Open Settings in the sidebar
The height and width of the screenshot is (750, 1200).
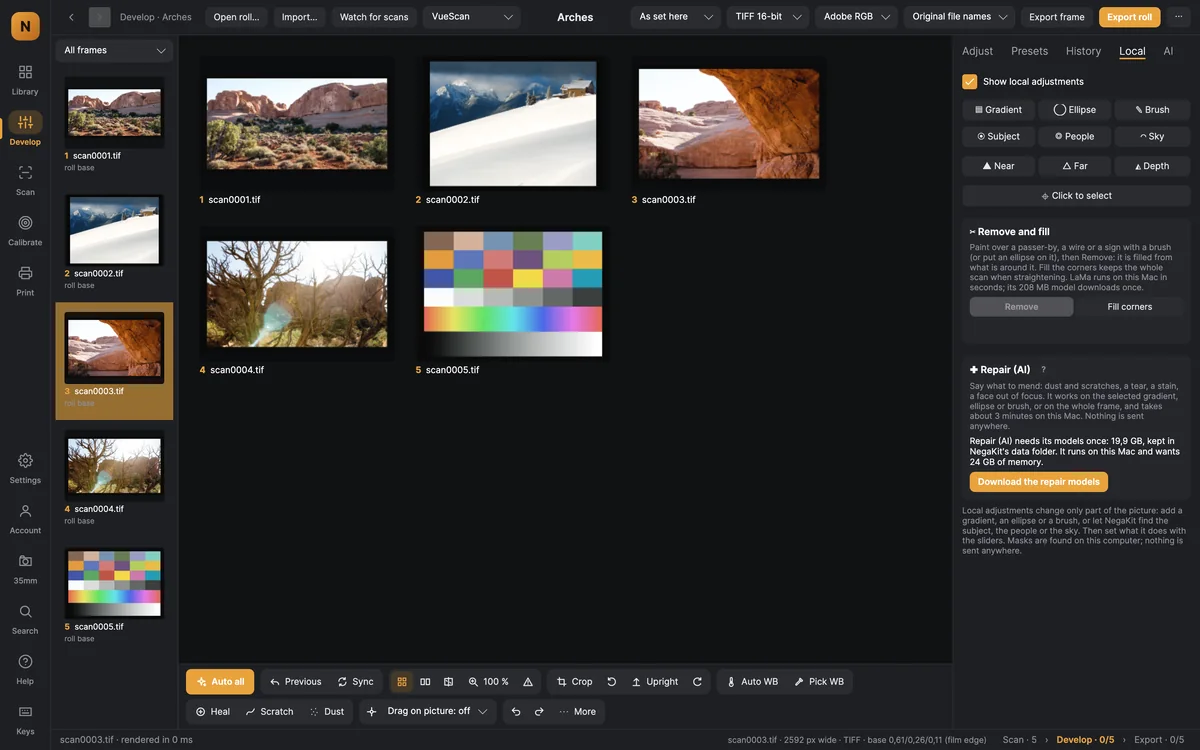click(x=25, y=468)
